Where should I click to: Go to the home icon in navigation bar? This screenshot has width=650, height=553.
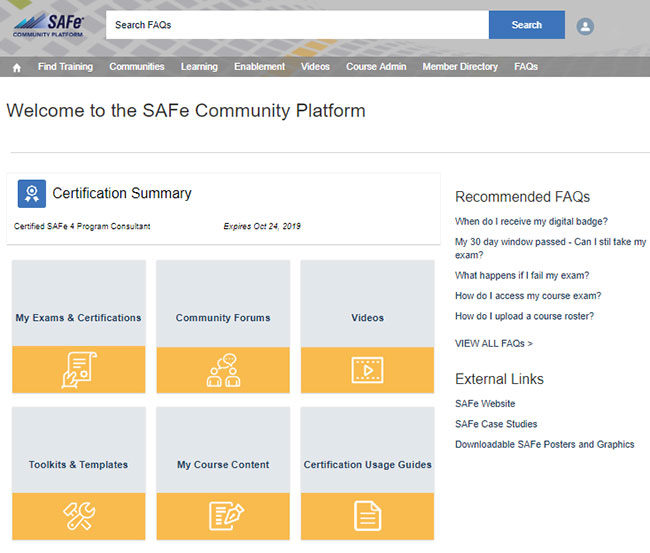pyautogui.click(x=17, y=67)
